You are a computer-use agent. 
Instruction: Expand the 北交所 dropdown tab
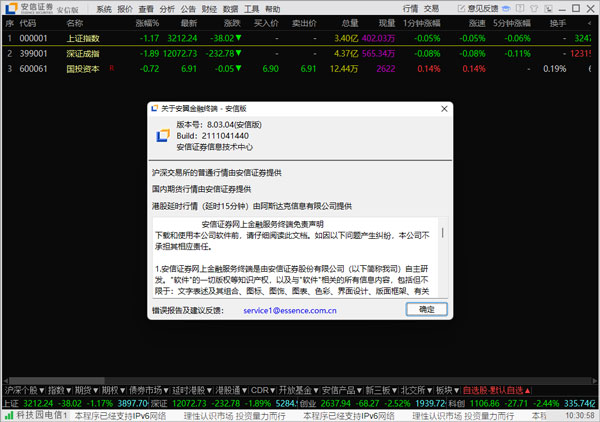pos(416,390)
